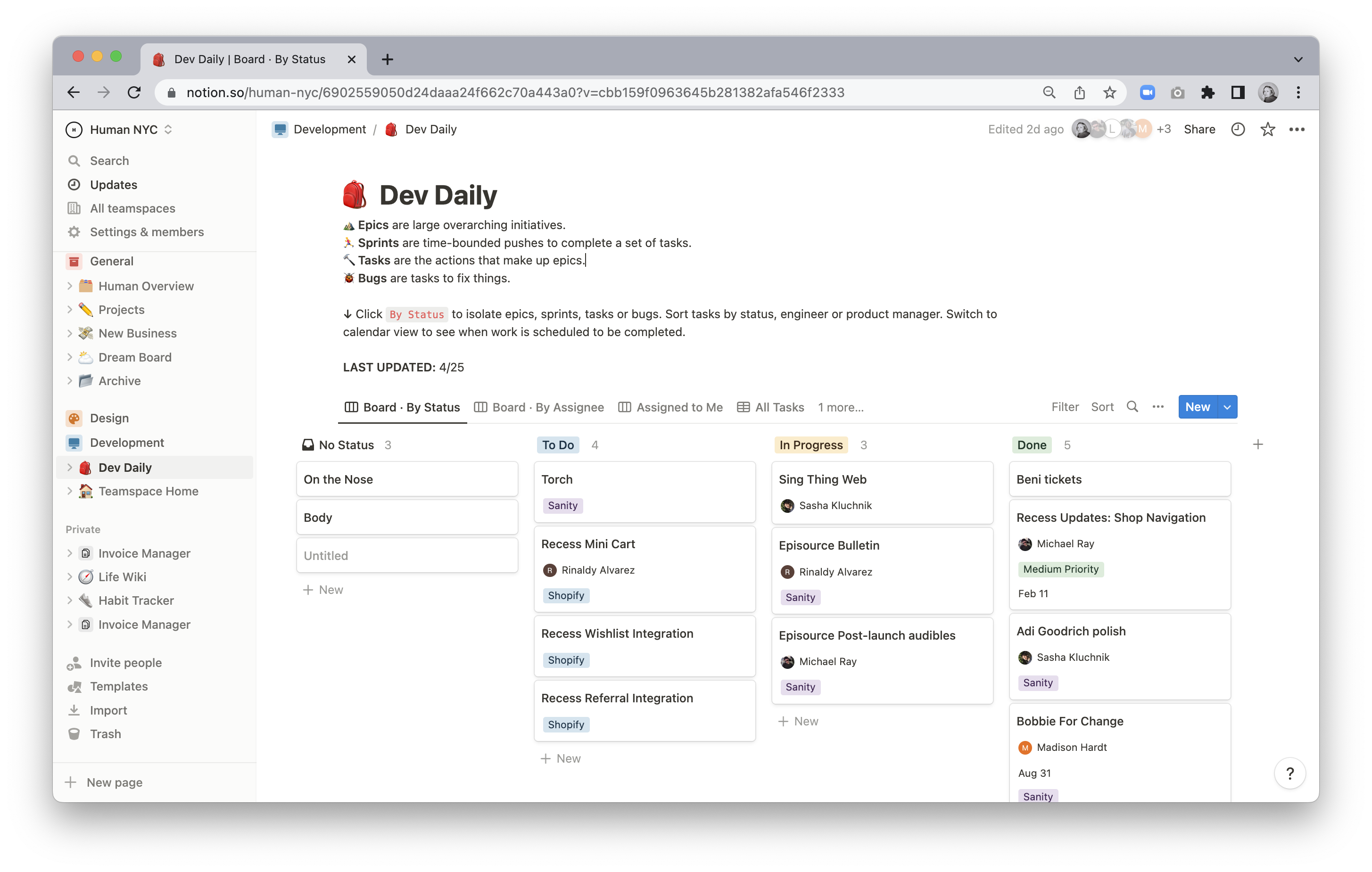Expand the Habit Tracker page
Screen dimensions: 1372x872
[x=69, y=601]
